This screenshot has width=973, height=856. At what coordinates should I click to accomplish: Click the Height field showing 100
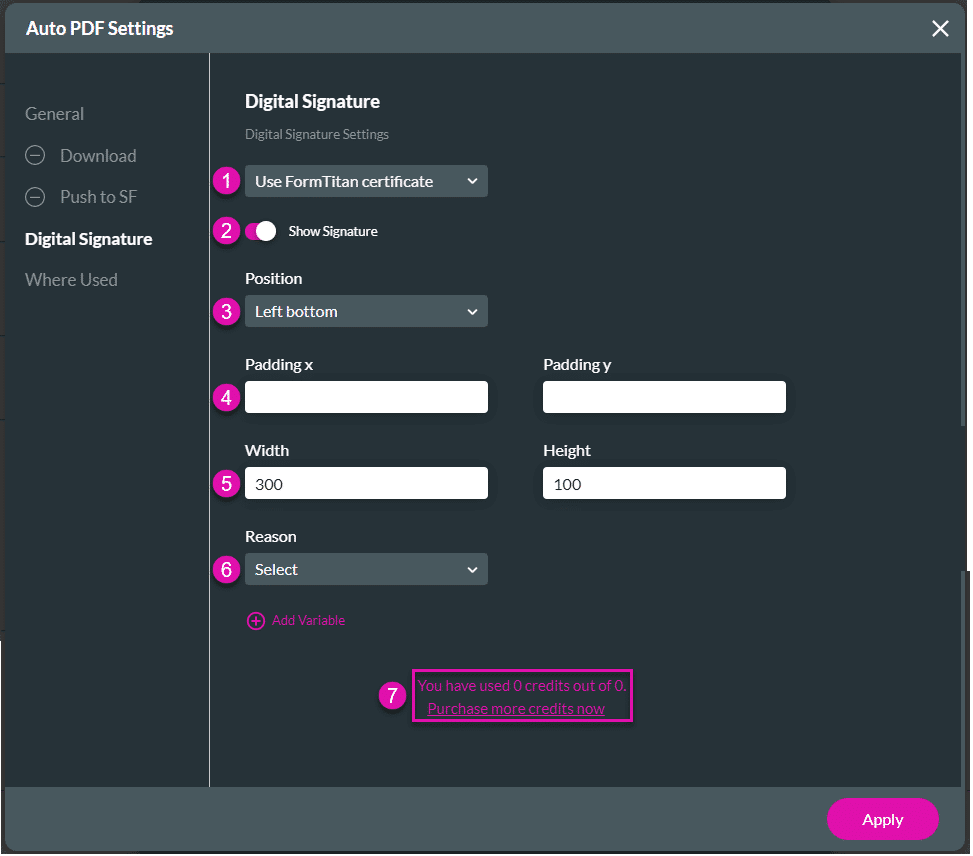[664, 483]
